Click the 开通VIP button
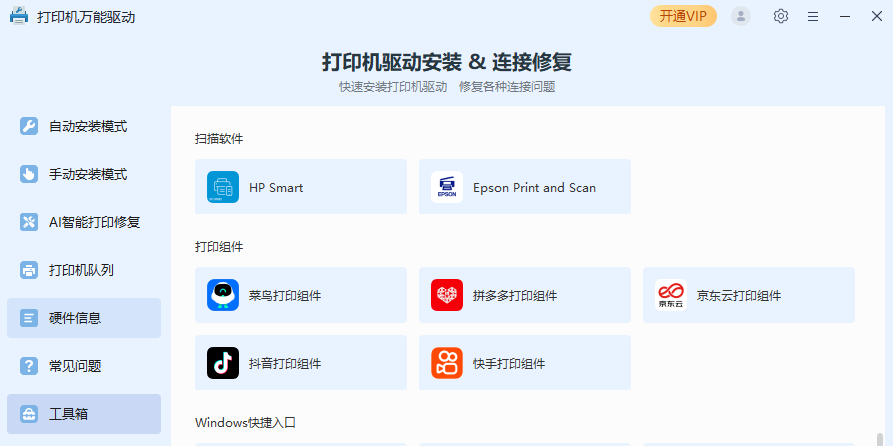The width and height of the screenshot is (893, 446). pos(683,16)
